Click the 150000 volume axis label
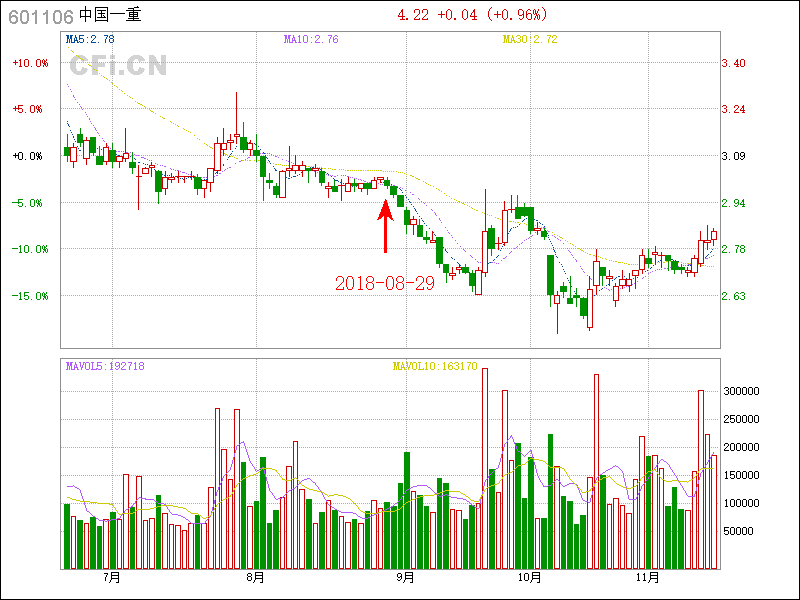 [741, 475]
